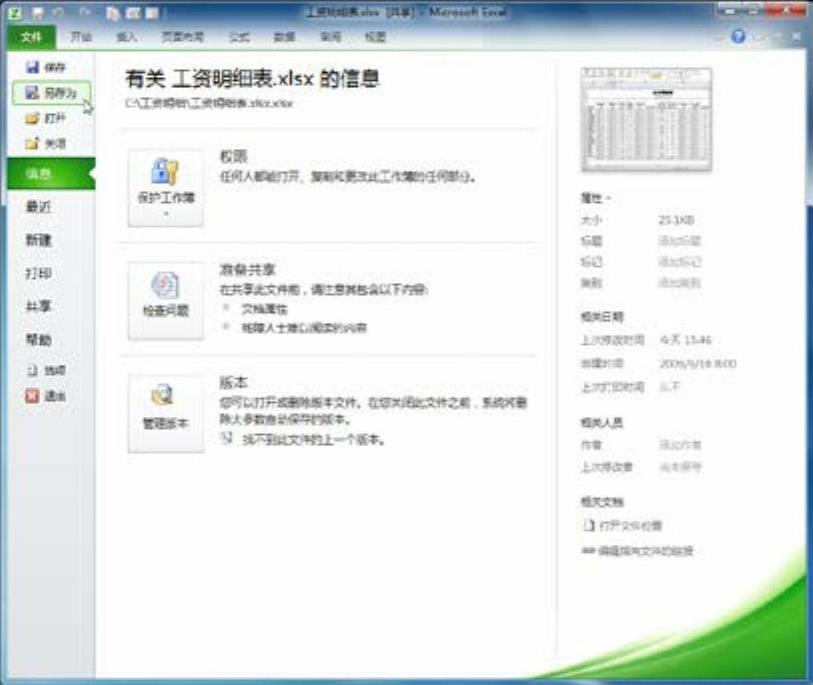The height and width of the screenshot is (685, 813).
Task: Click the 打开文件位置 (Open File Location) link
Action: (622, 526)
